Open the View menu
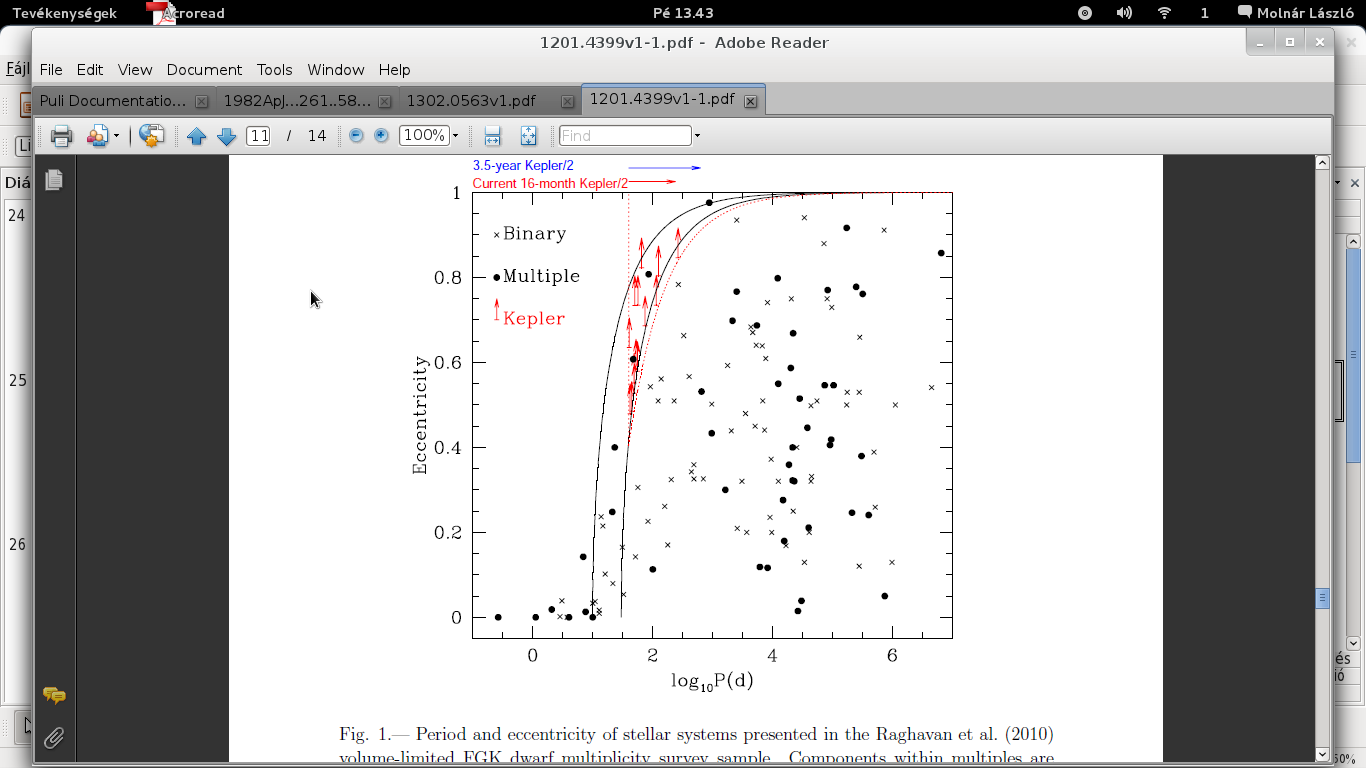This screenshot has height=768, width=1366. tap(135, 70)
